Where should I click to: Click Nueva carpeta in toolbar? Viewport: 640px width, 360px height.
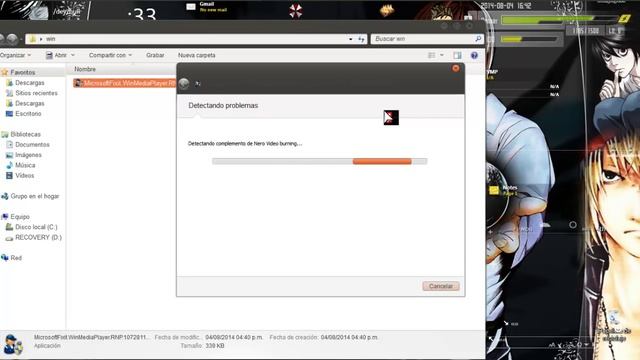click(x=196, y=55)
